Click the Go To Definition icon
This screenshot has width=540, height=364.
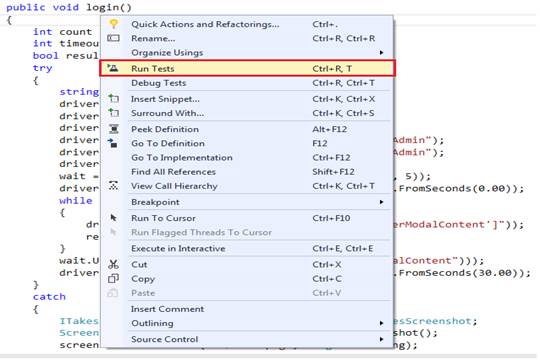tap(113, 143)
